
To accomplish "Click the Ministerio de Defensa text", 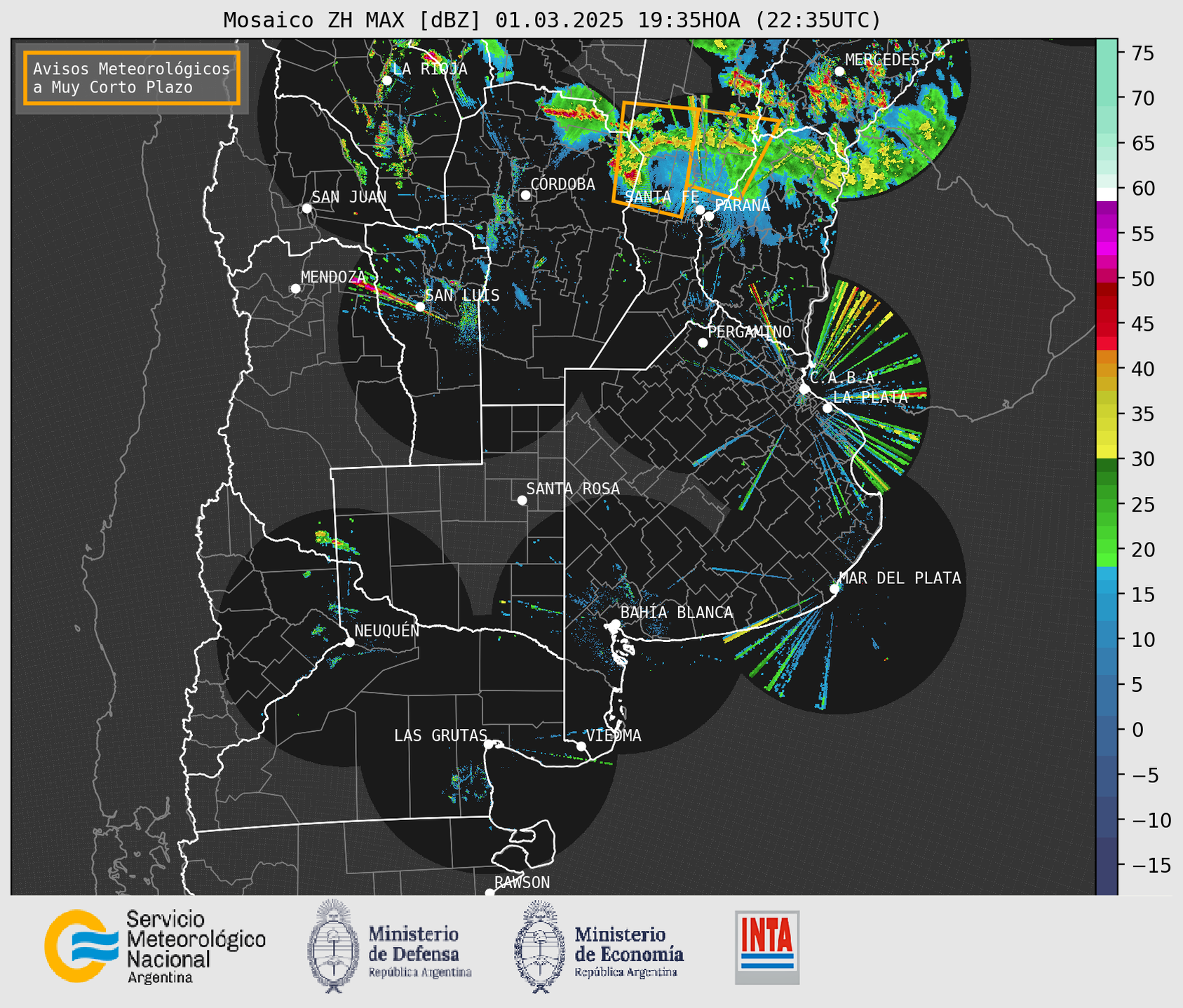I will click(x=419, y=951).
